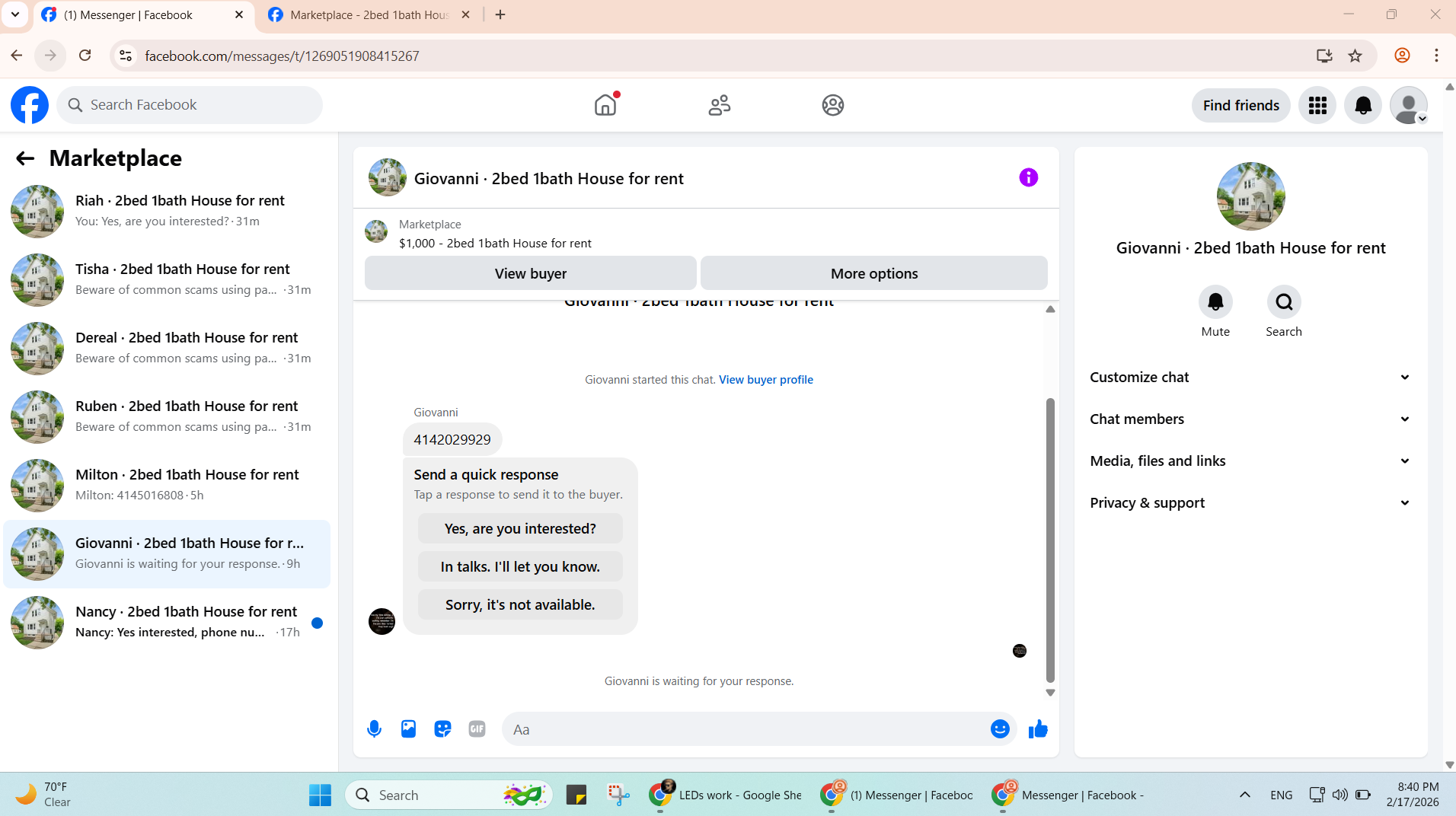Open Windows taskbar Search box
1456x816 pixels.
click(x=449, y=795)
